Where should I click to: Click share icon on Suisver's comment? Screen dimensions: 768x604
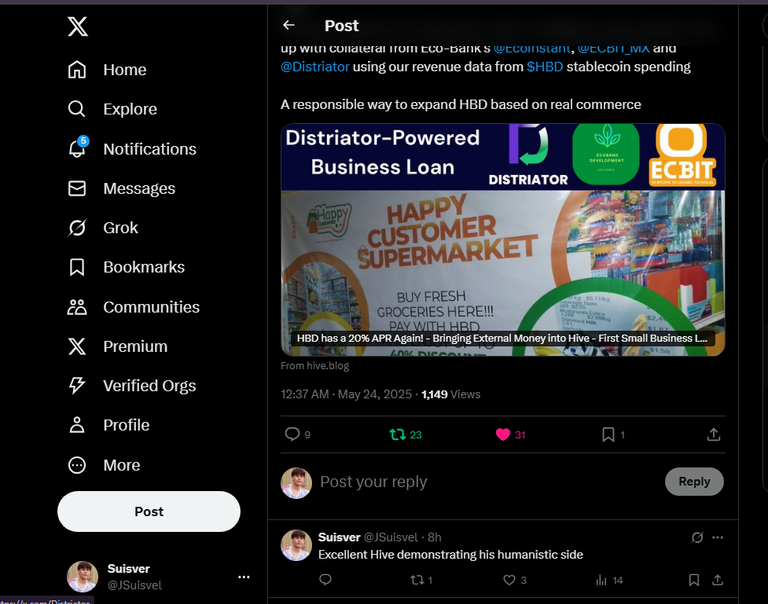coord(718,580)
